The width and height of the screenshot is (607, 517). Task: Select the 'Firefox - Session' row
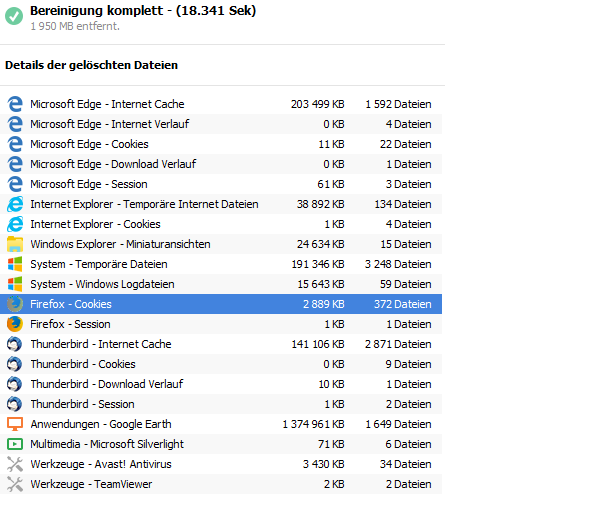click(221, 324)
